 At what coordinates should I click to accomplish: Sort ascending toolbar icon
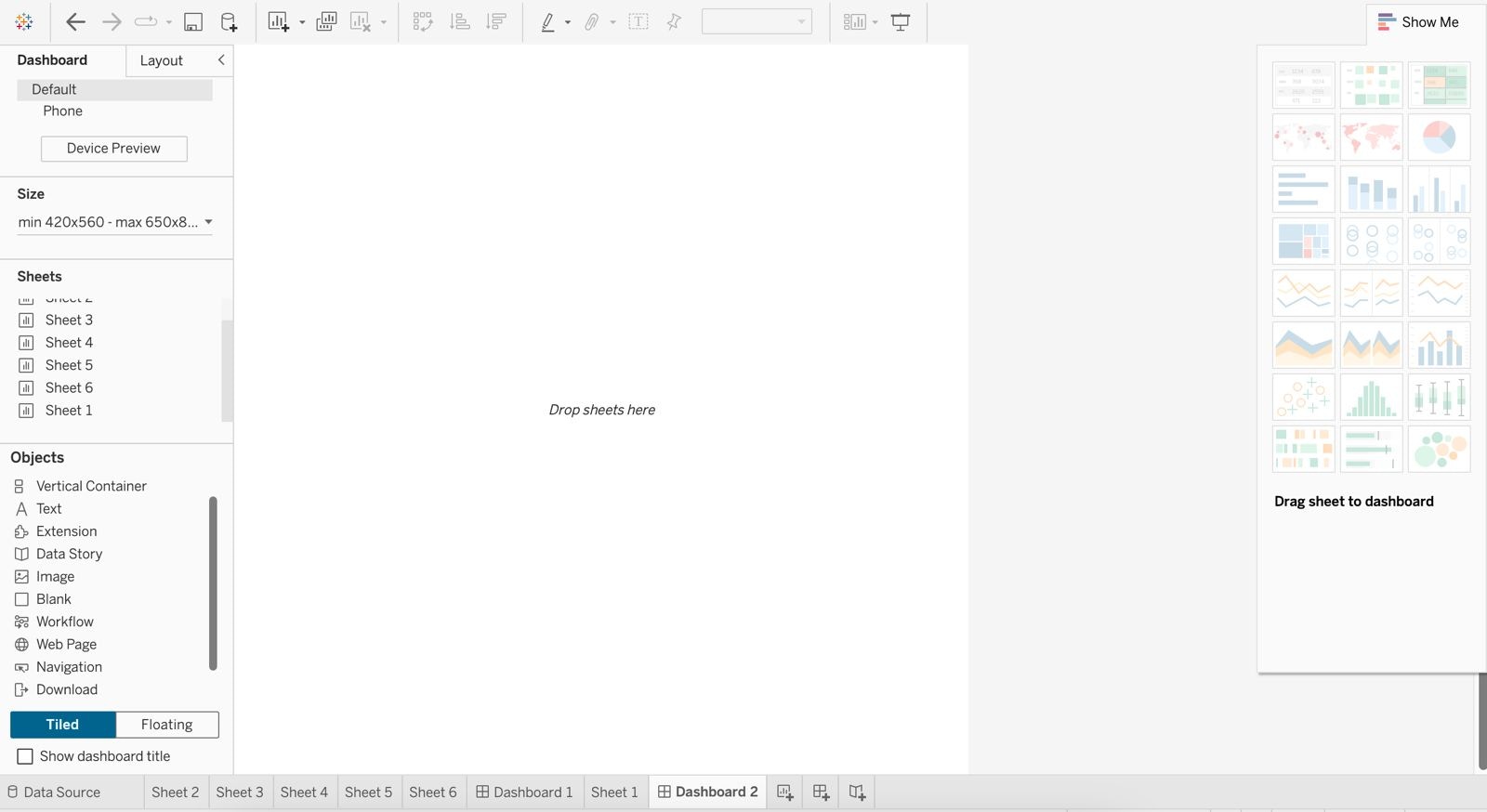(460, 21)
